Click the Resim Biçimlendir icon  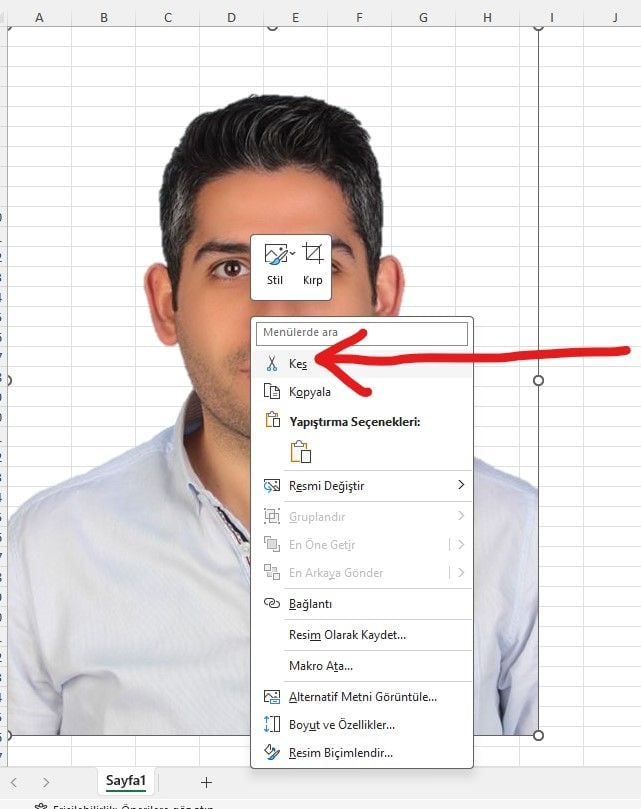pyautogui.click(x=272, y=752)
